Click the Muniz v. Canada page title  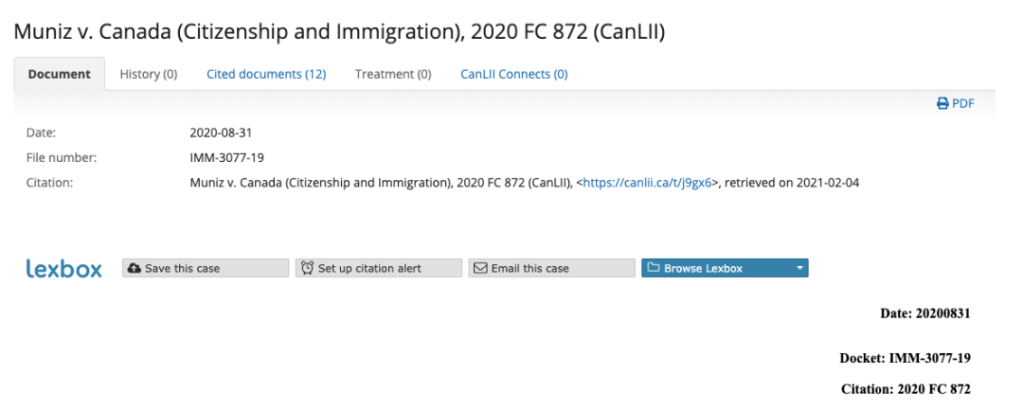click(x=339, y=32)
